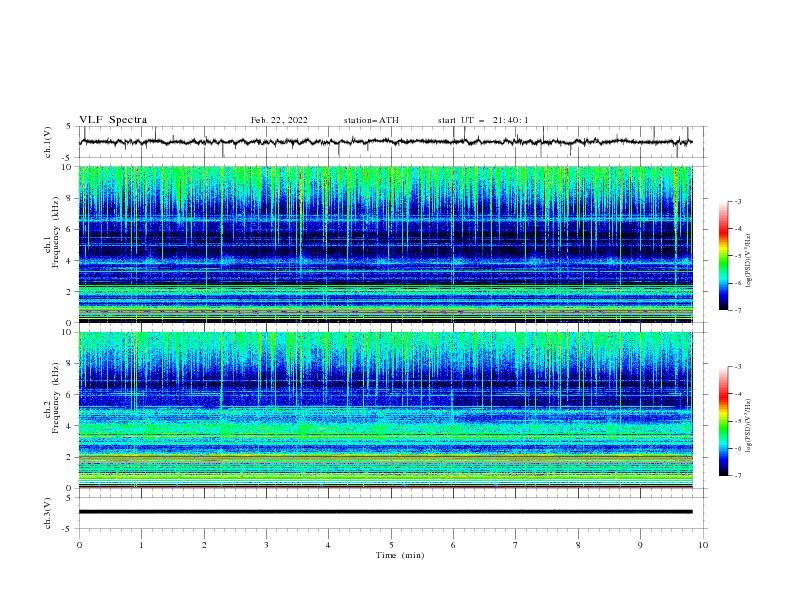Click the ch.3 flat black waveform trace

pyautogui.click(x=385, y=512)
